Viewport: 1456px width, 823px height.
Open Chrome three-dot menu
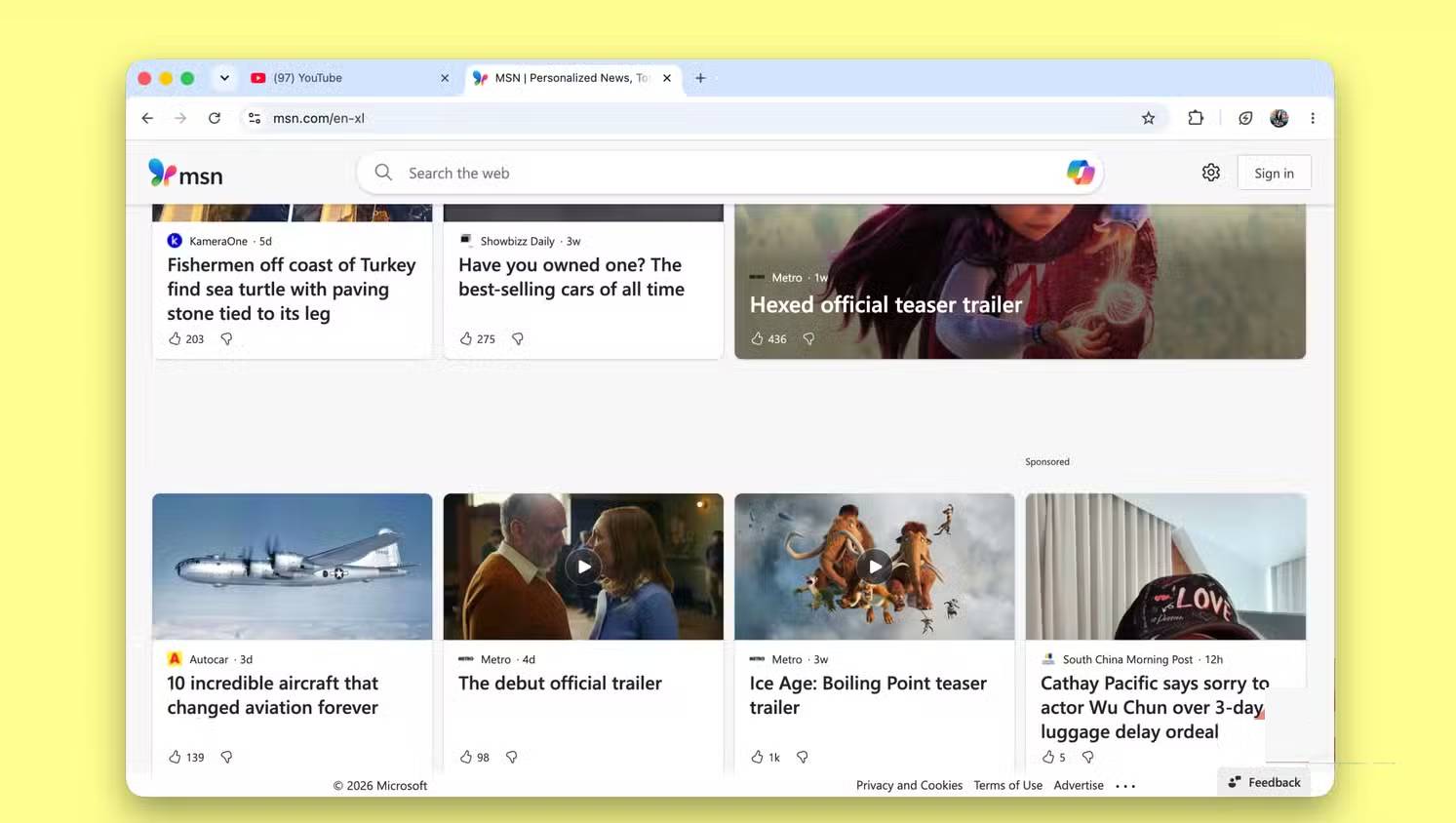[1313, 118]
